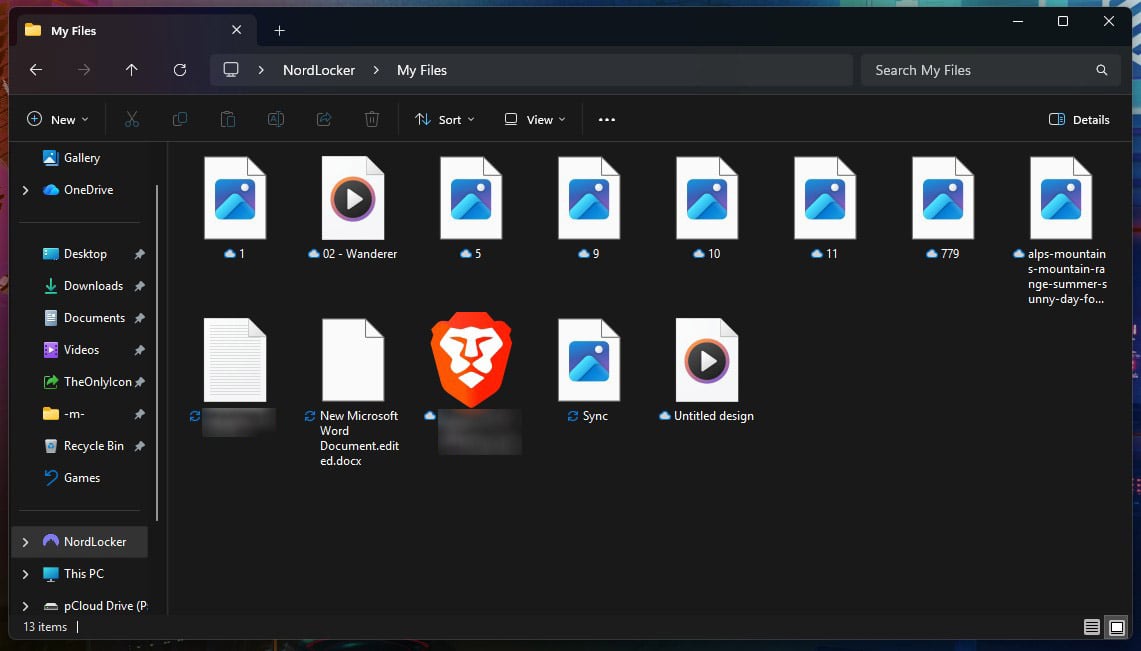Expand the This PC tree node
The image size is (1141, 651).
[25, 574]
